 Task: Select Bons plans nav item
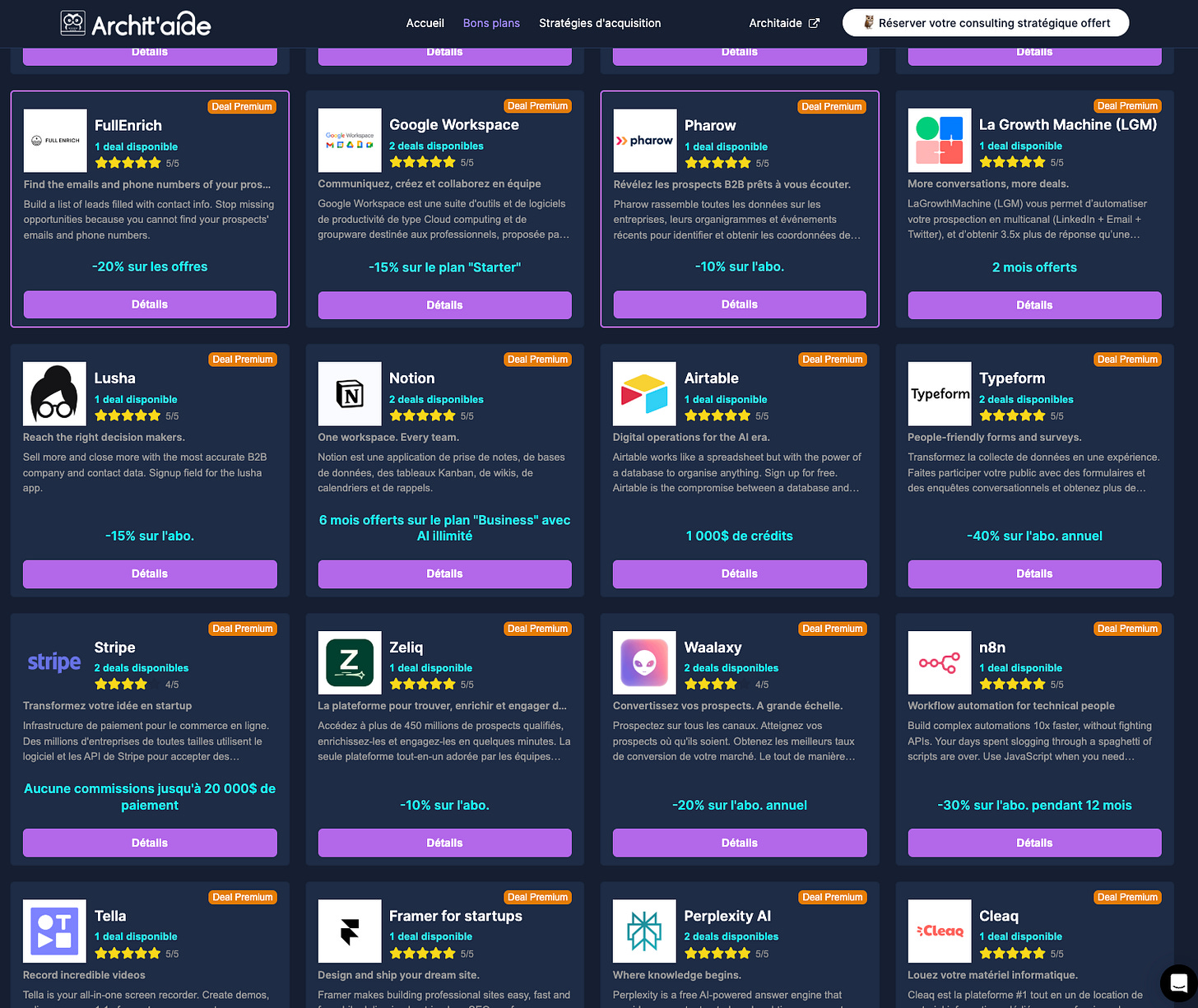tap(491, 23)
